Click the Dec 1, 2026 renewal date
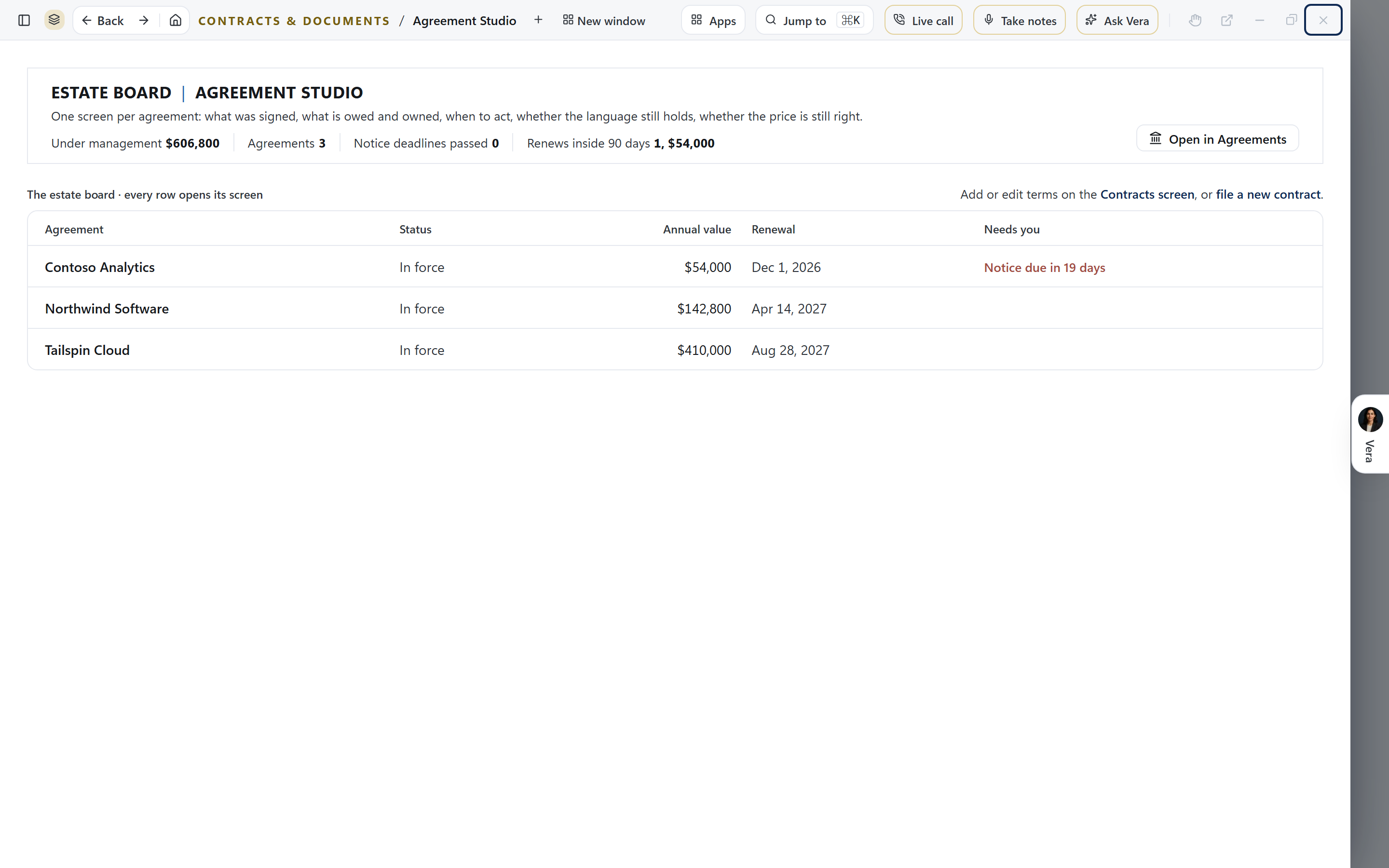Screen dimensions: 1389x868 coord(786,268)
